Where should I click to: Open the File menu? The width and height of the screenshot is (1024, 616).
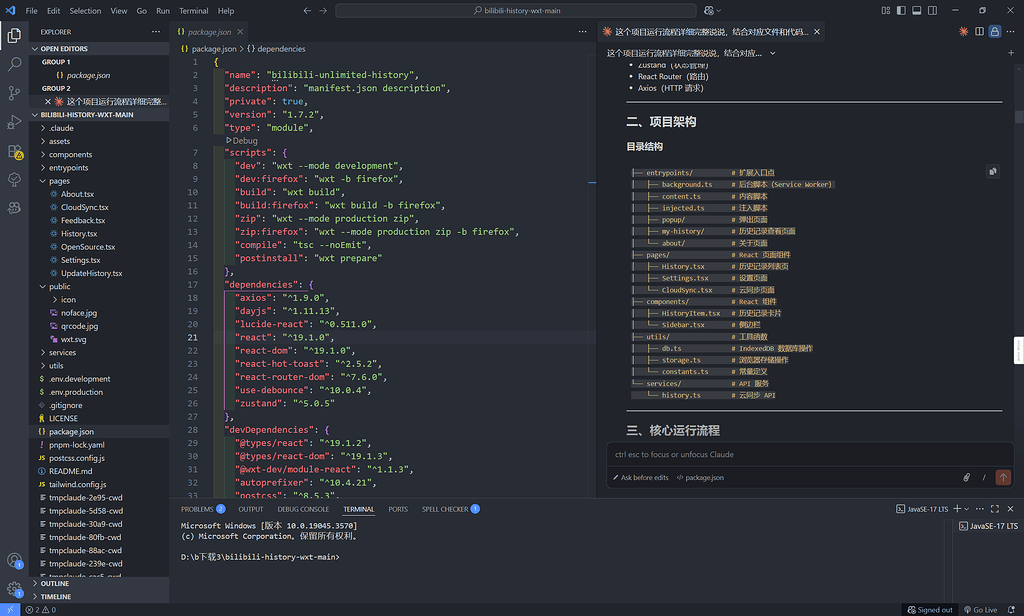[x=31, y=10]
